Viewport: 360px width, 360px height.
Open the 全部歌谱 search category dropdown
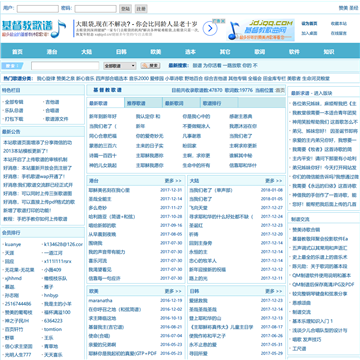(x=120, y=66)
